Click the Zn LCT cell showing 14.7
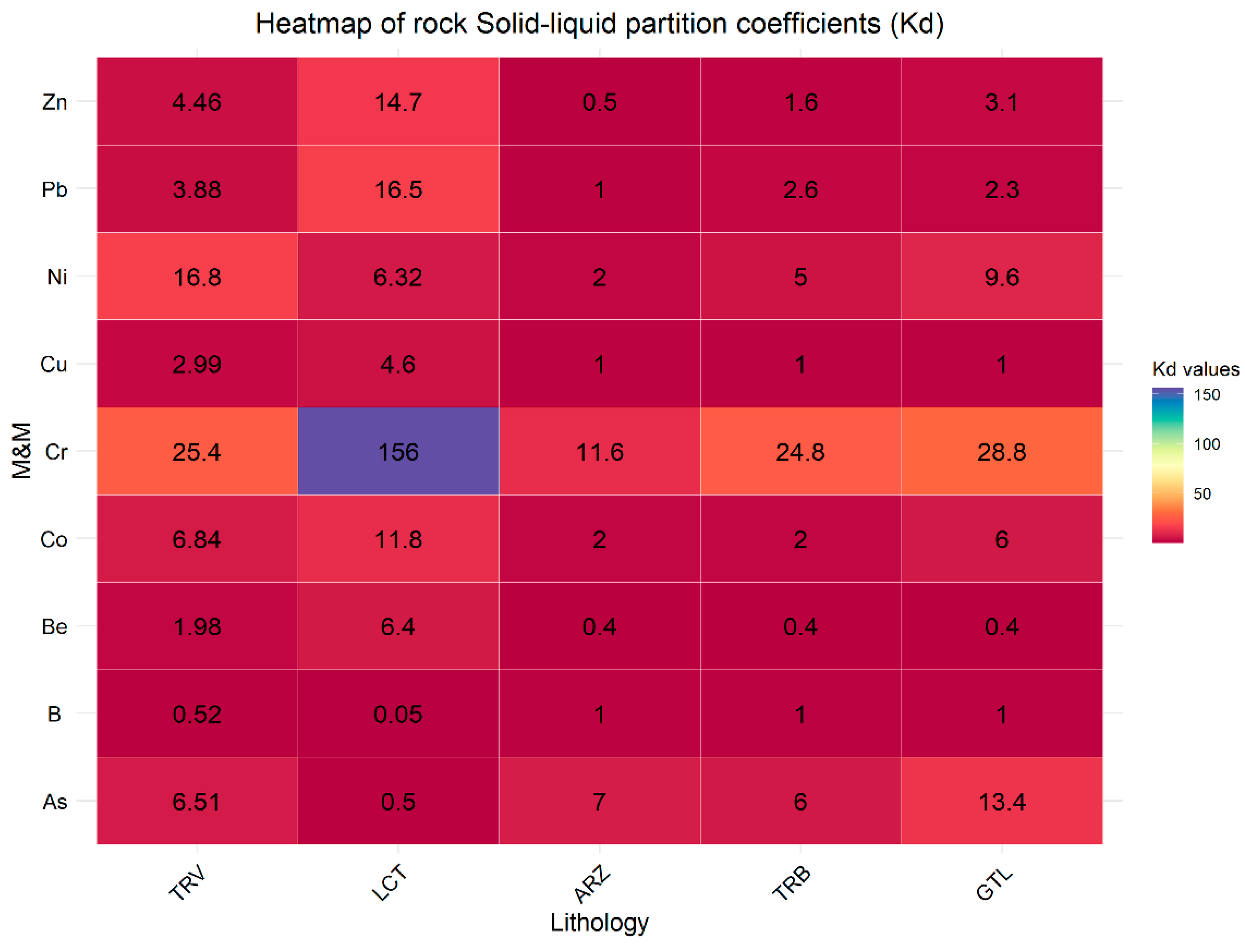The width and height of the screenshot is (1245, 952). point(398,101)
